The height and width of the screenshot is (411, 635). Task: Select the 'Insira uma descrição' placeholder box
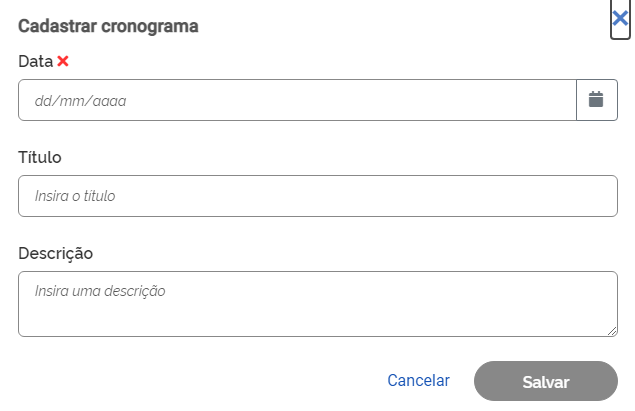[317, 304]
